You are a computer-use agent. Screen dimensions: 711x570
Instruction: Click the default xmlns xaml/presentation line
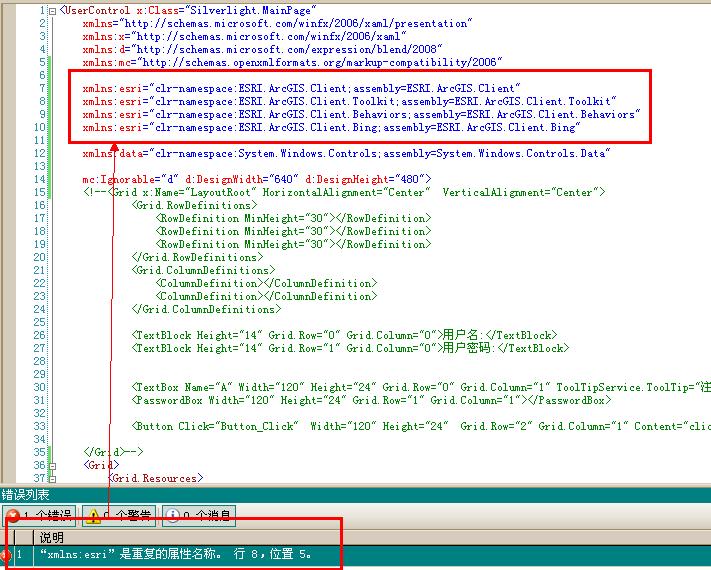point(277,23)
